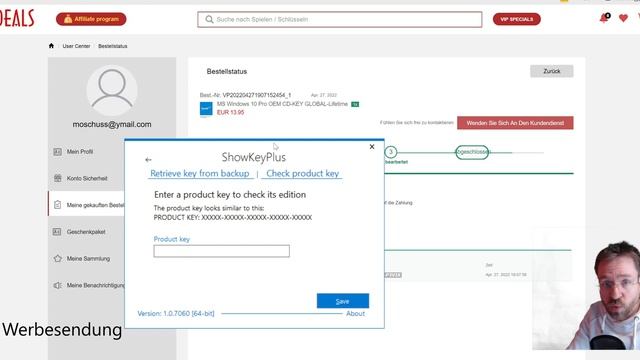The image size is (640, 360).
Task: Open VIP SPECIALS
Action: [516, 19]
